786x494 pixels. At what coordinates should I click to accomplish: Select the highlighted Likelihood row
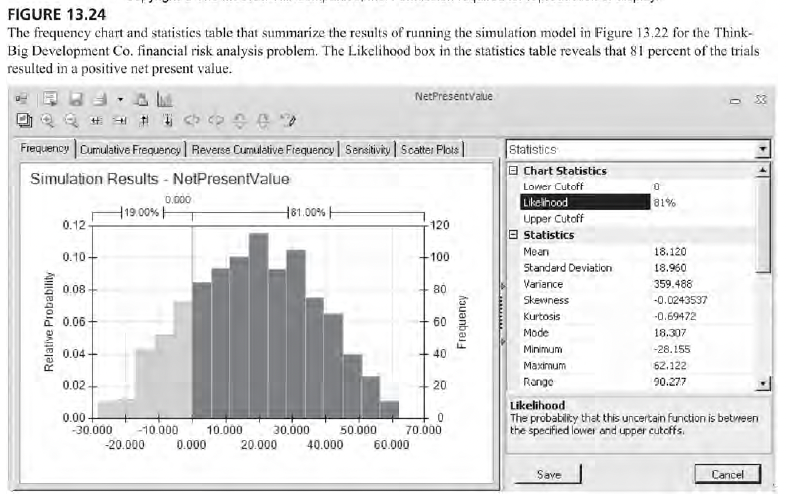point(585,203)
